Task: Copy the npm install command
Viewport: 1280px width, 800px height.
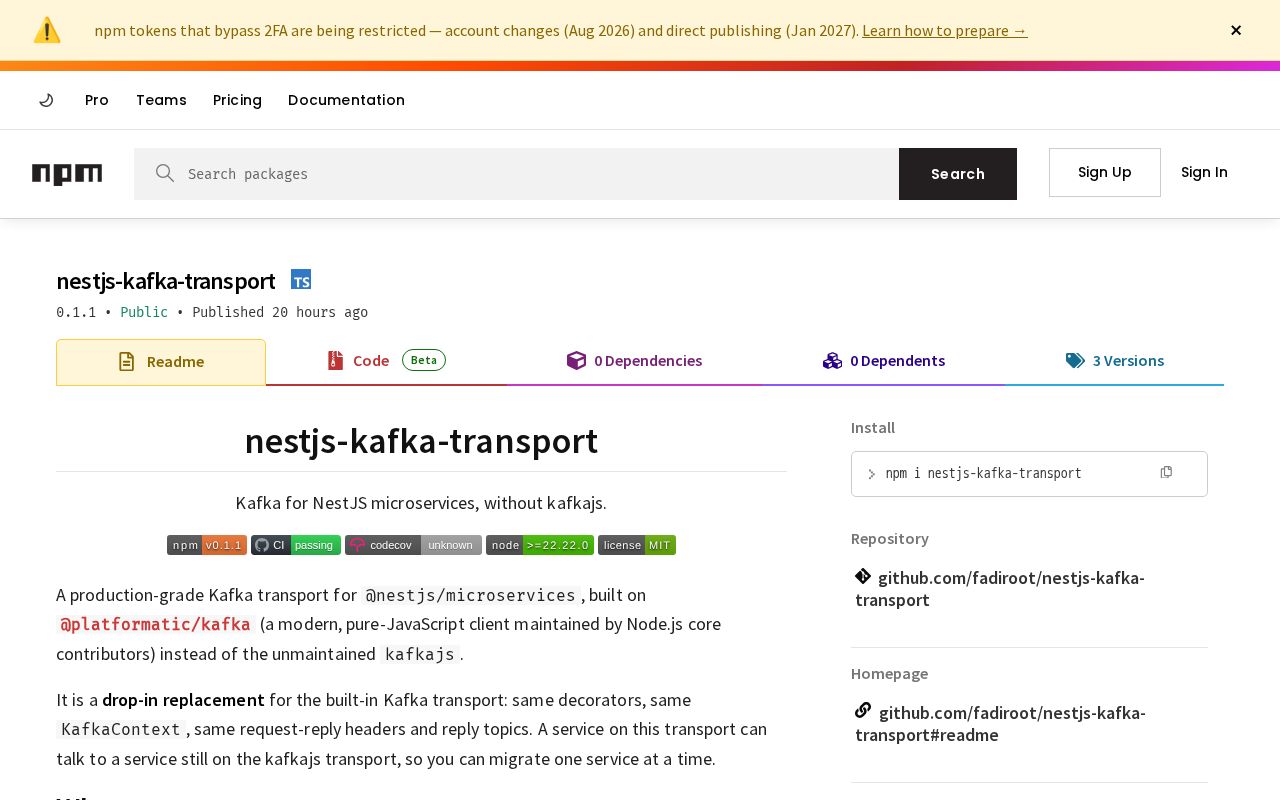Action: click(1166, 472)
